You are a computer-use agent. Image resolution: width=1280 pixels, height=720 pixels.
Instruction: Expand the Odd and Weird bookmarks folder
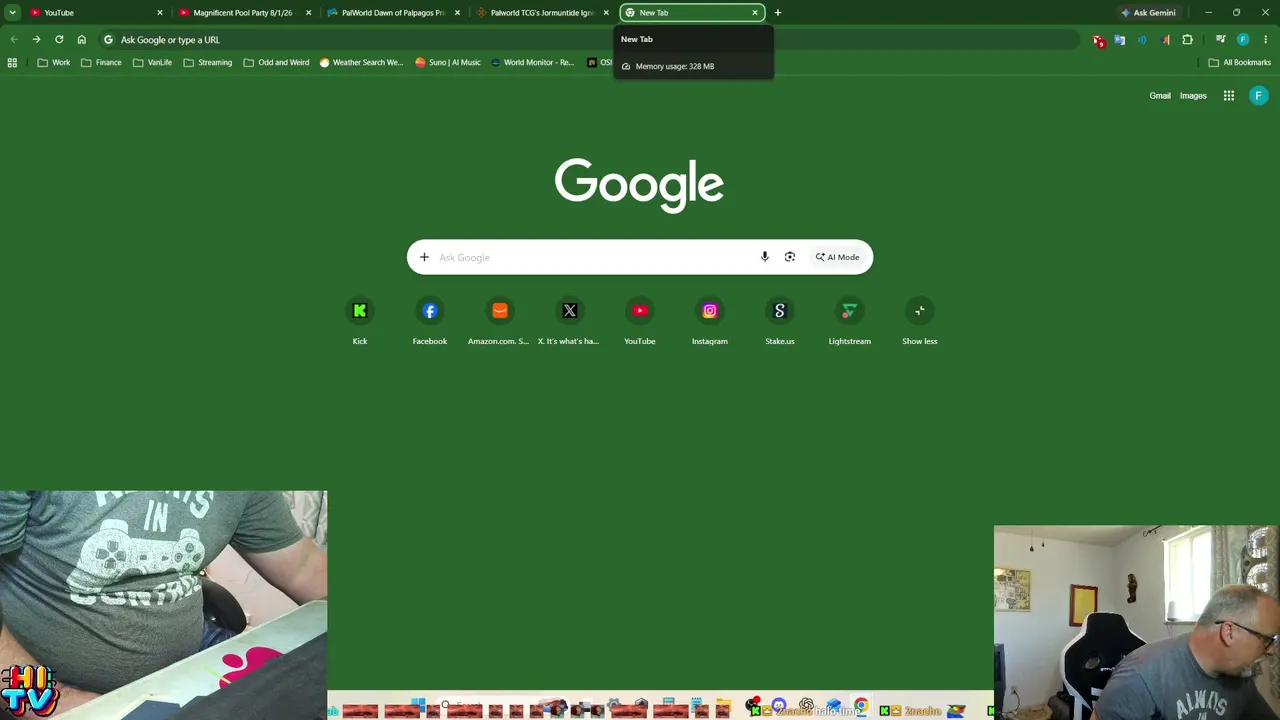tap(276, 62)
